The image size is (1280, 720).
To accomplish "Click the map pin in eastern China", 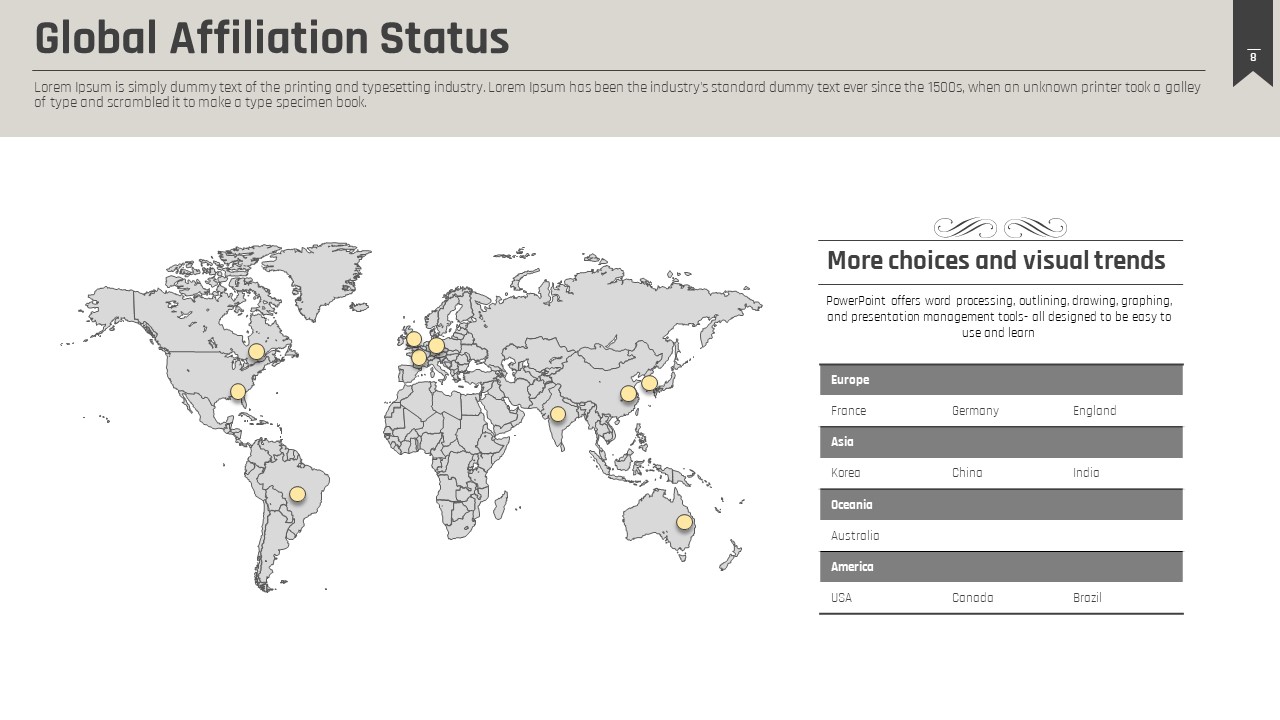I will click(x=628, y=394).
